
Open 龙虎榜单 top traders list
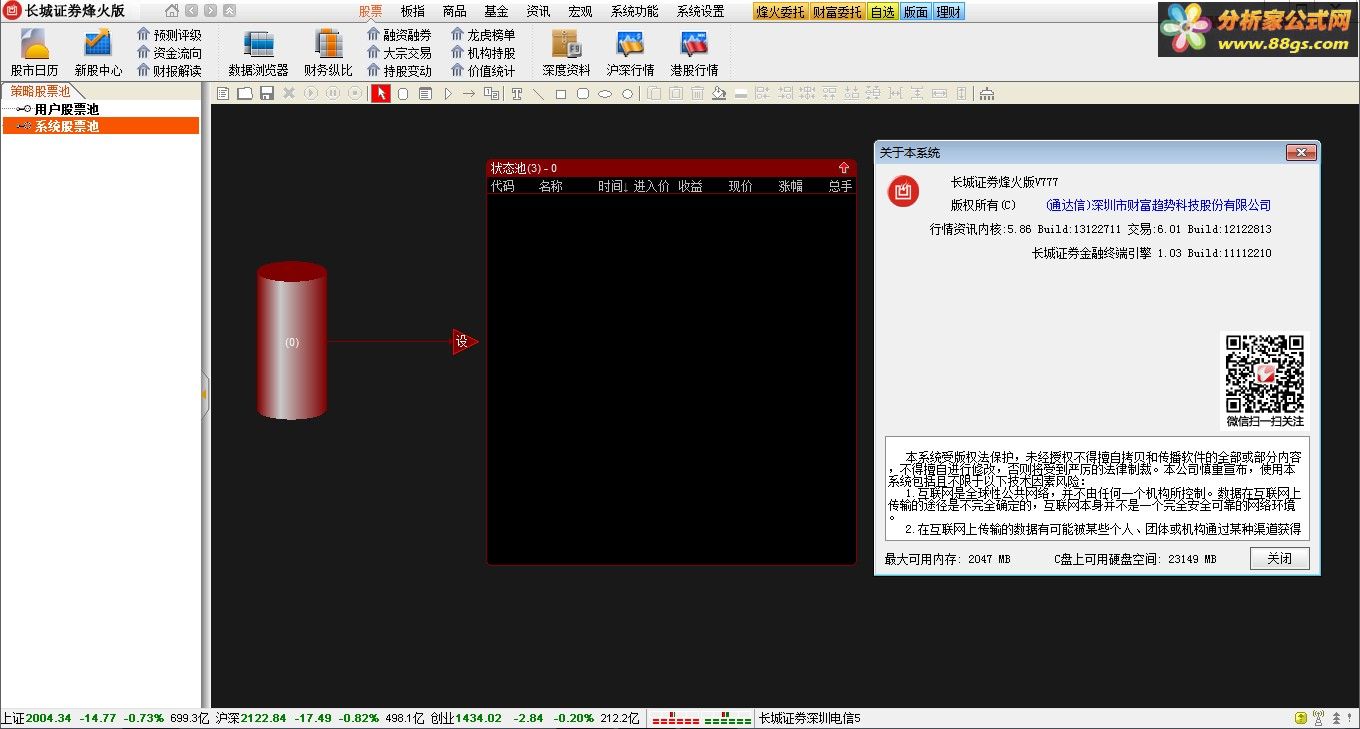pos(483,35)
